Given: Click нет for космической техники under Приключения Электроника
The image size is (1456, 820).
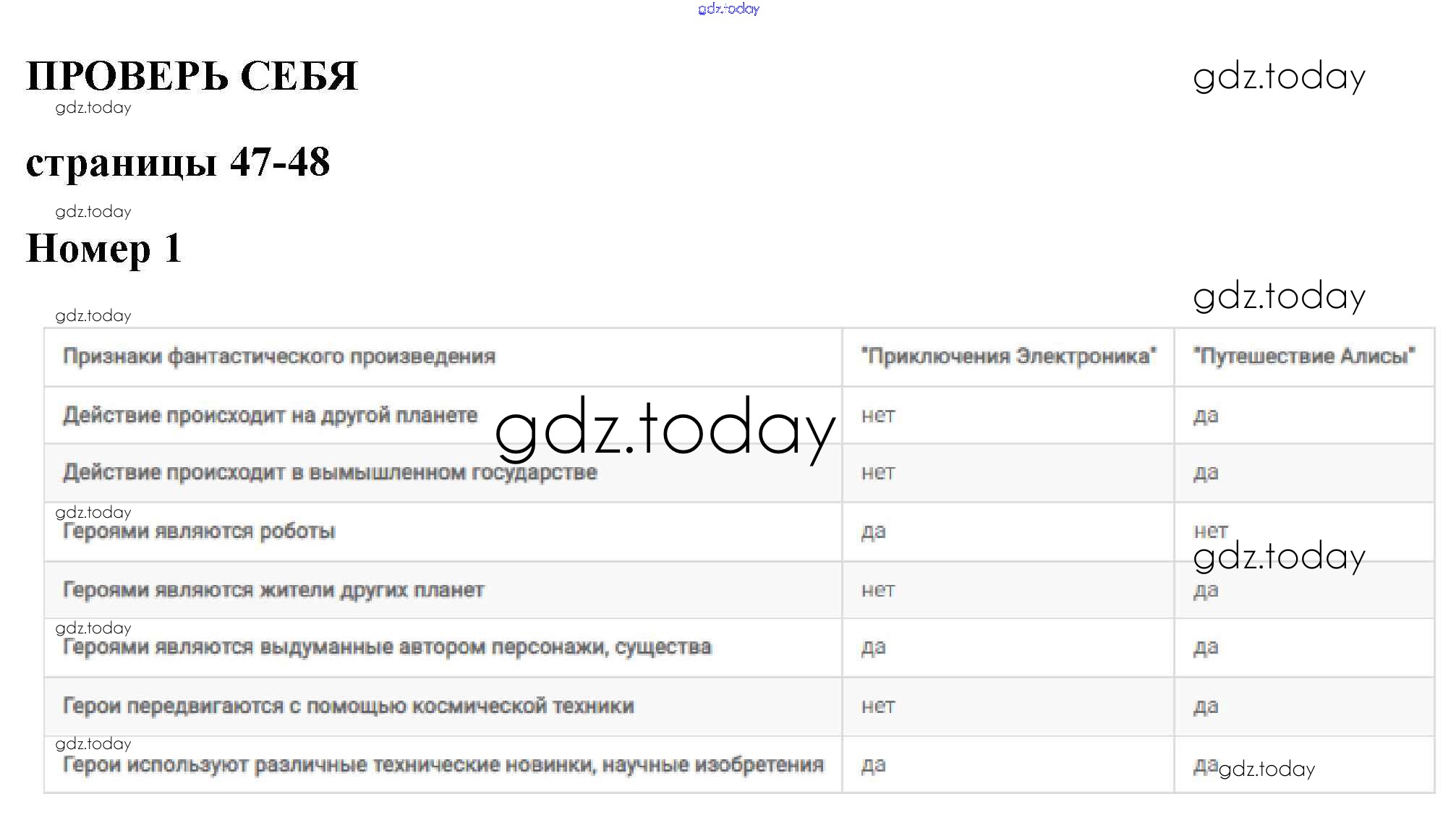Looking at the screenshot, I should click(877, 706).
